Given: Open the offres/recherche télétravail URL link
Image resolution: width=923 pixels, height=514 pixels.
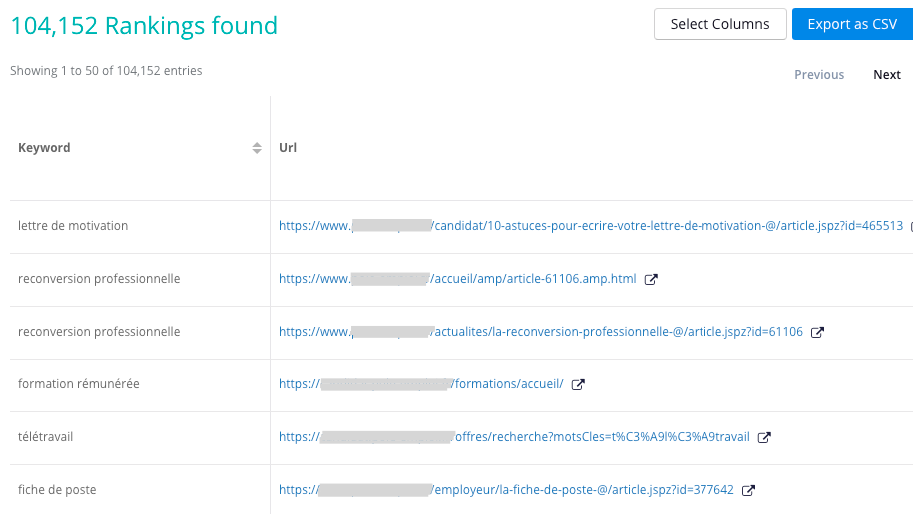Looking at the screenshot, I should click(514, 437).
